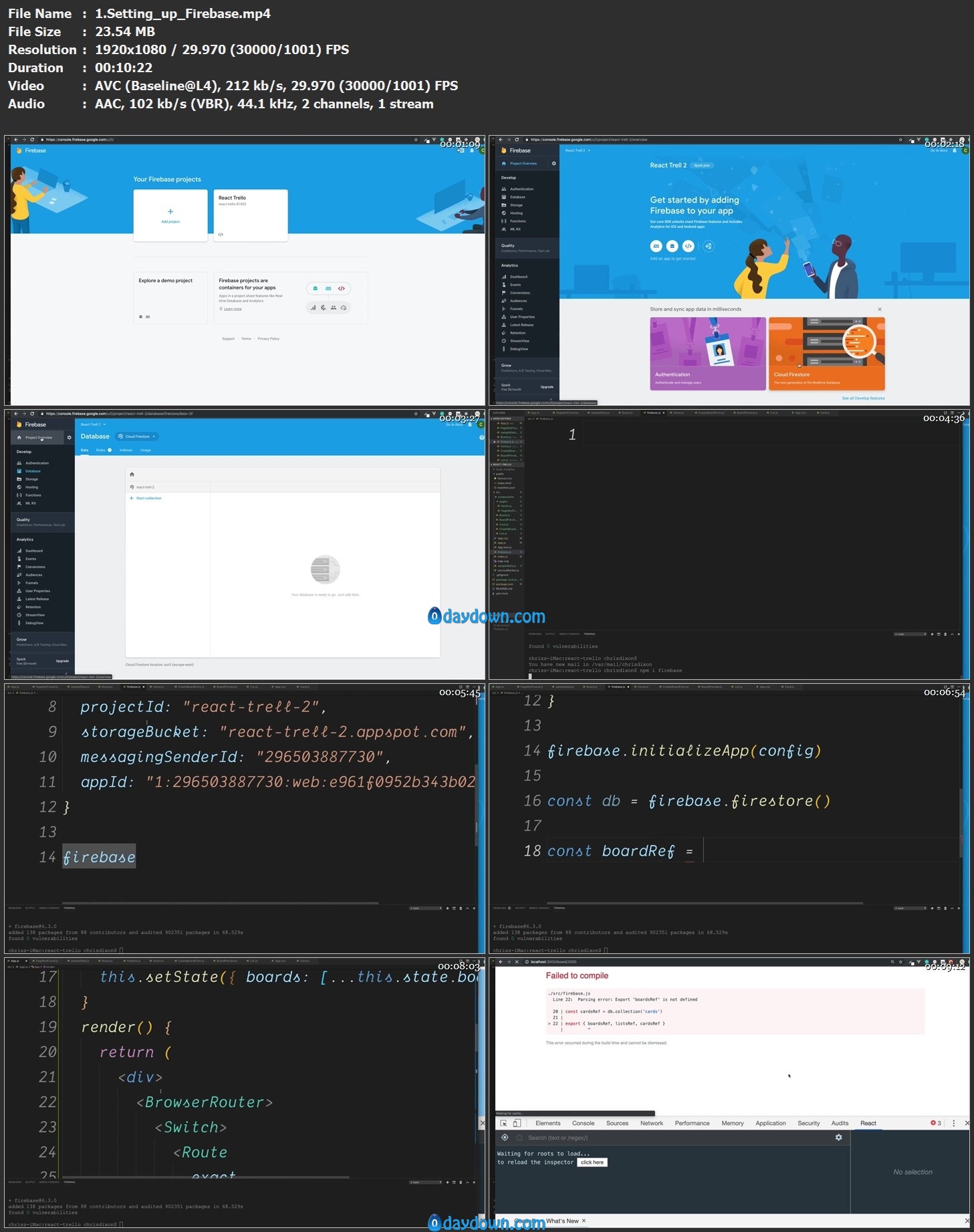Viewport: 974px width, 1232px height.
Task: Click notifications bell in 00:02:18 frame
Action: click(x=955, y=150)
